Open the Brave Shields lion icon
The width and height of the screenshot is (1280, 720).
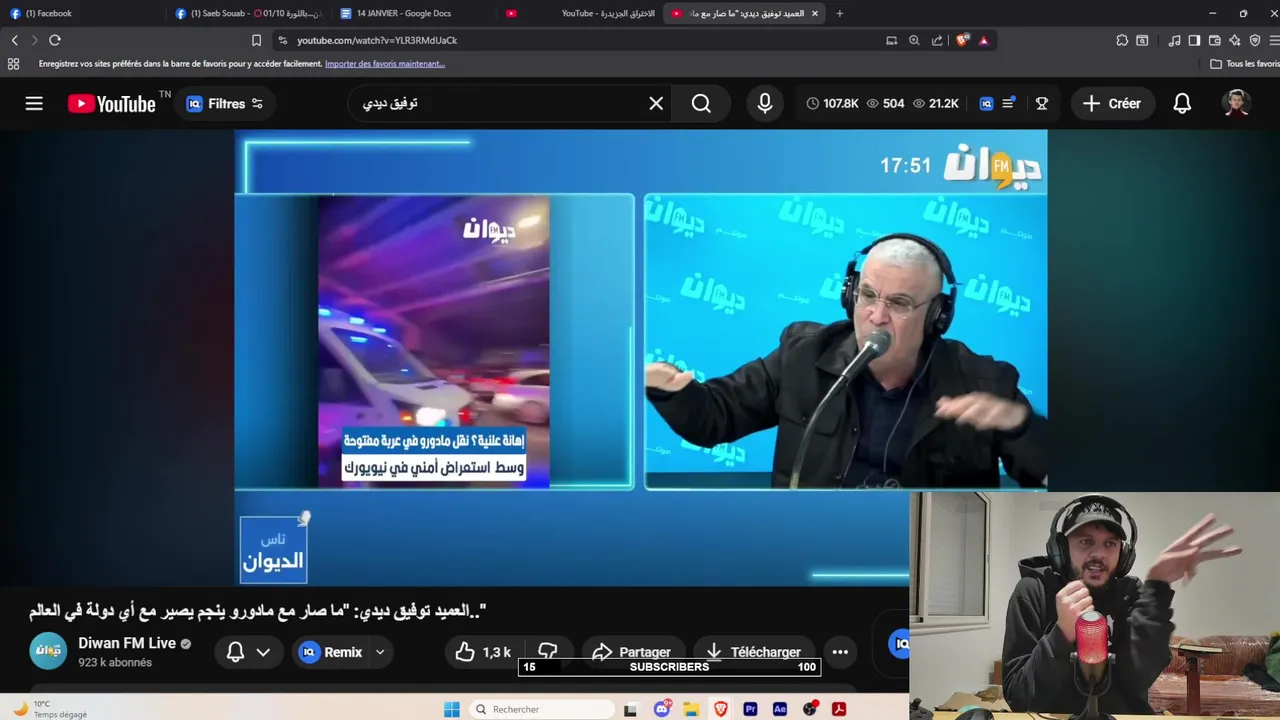962,40
